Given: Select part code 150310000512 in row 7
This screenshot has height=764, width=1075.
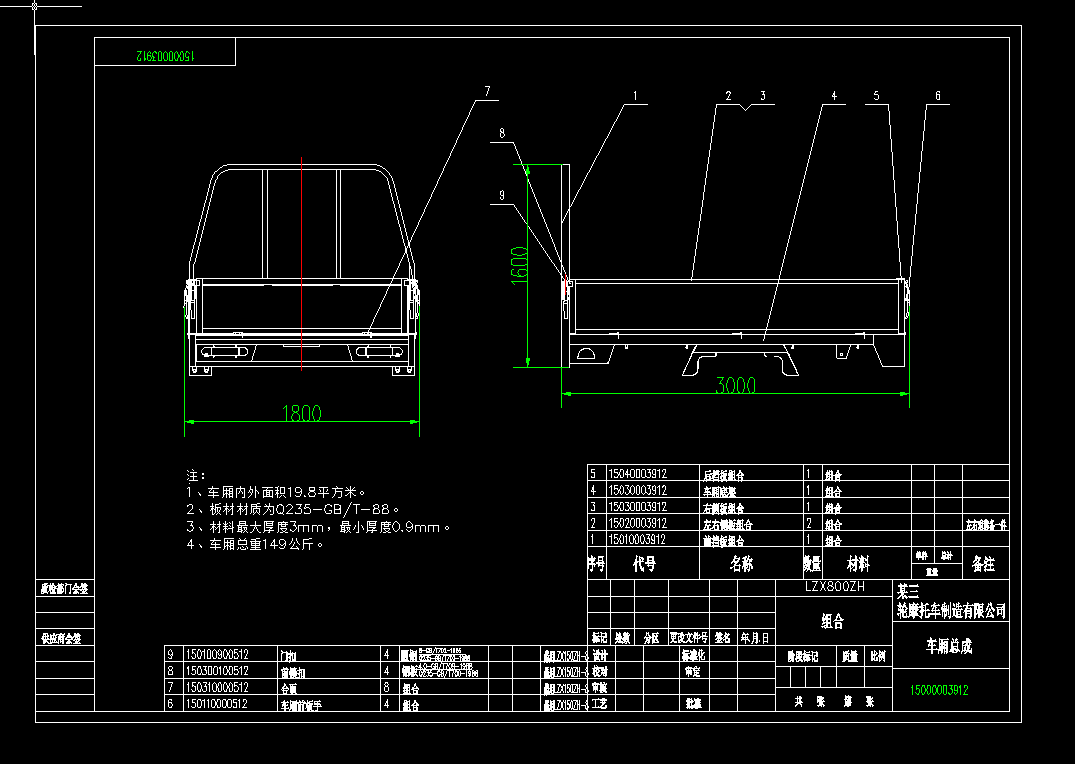Looking at the screenshot, I should click(x=217, y=687).
